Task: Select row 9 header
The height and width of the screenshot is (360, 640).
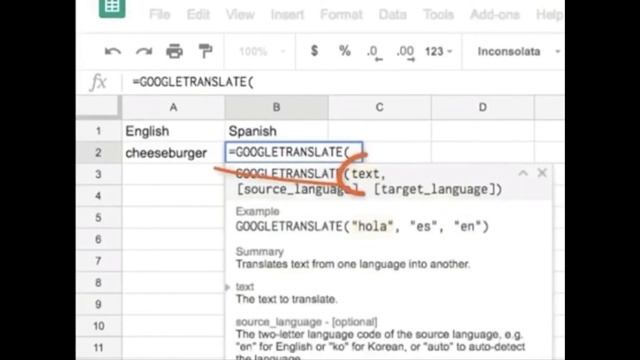Action: (98, 304)
